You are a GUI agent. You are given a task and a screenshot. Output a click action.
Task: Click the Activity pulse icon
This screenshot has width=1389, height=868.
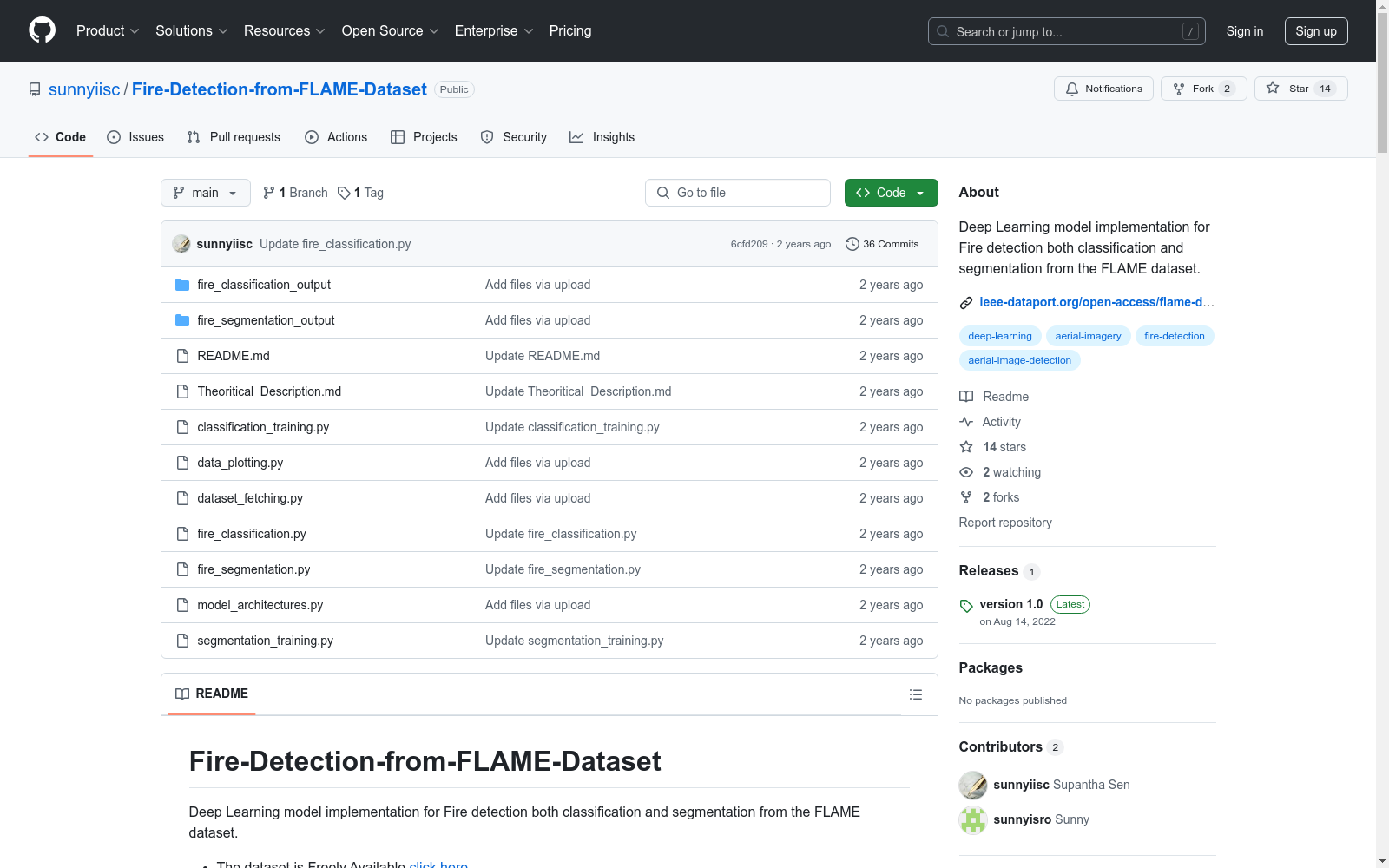tap(966, 422)
